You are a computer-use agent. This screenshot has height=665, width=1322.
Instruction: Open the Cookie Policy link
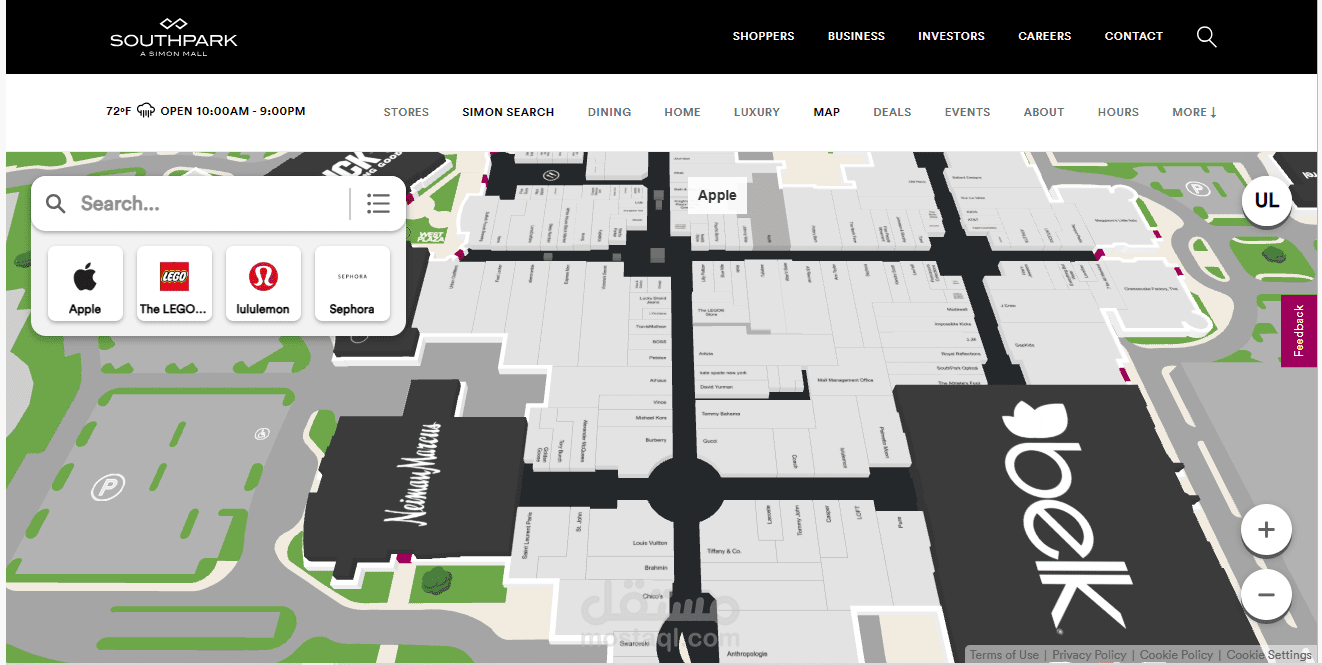coord(1176,655)
